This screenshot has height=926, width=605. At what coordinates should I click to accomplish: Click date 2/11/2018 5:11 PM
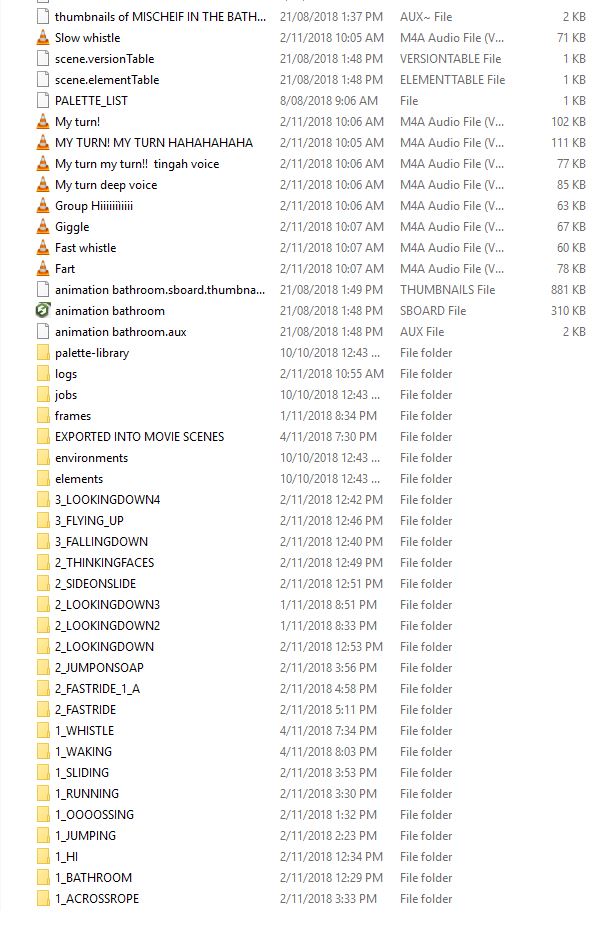pos(328,710)
